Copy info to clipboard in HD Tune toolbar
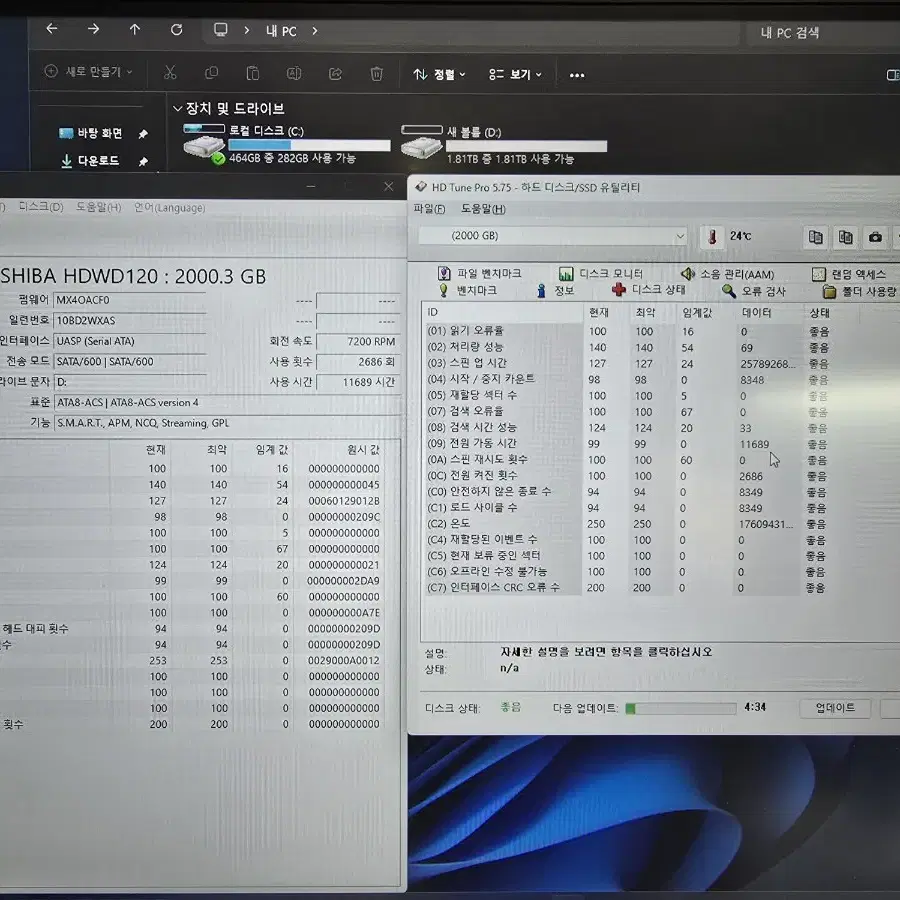Image resolution: width=900 pixels, height=900 pixels. pos(816,236)
